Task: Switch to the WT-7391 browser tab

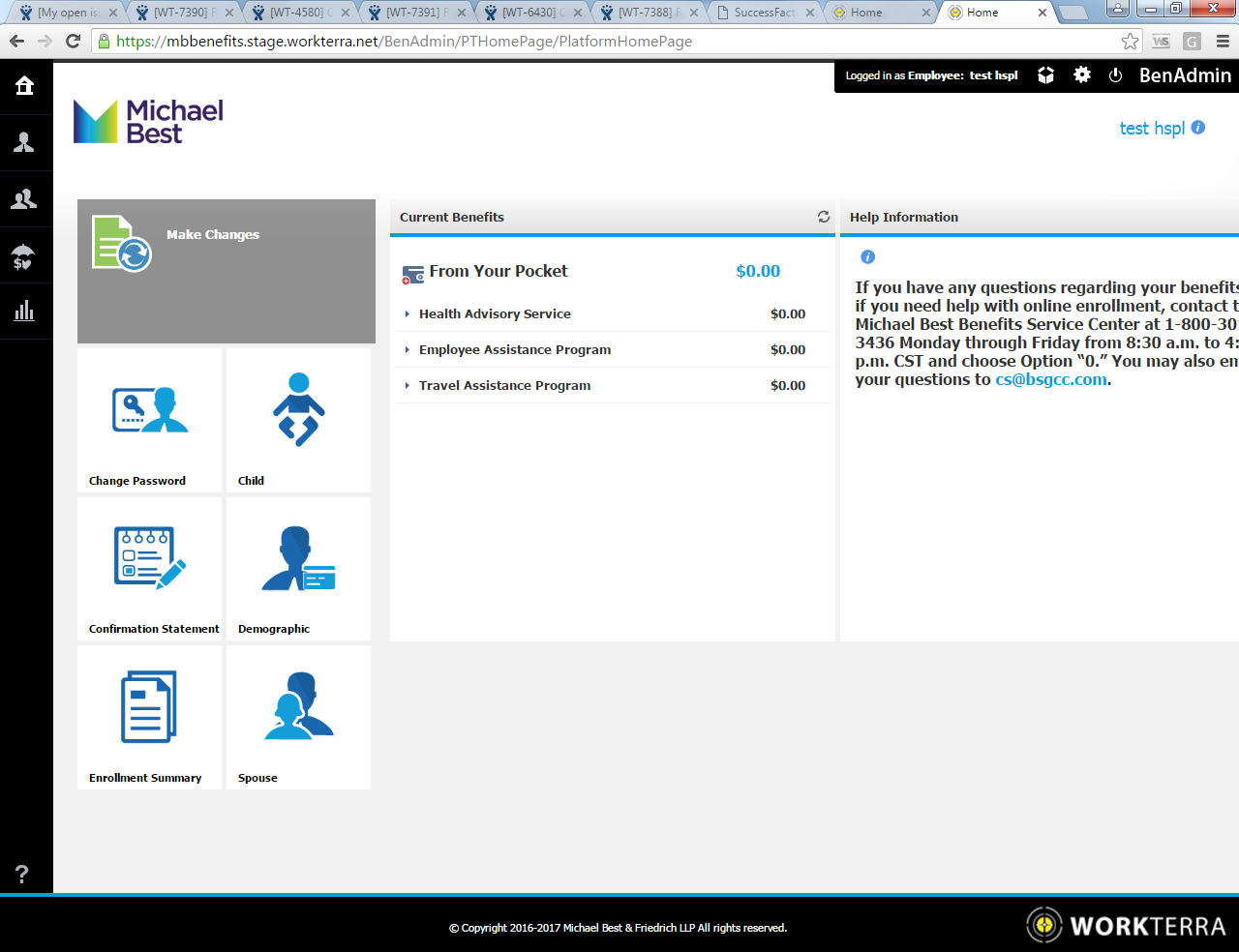Action: 416,13
